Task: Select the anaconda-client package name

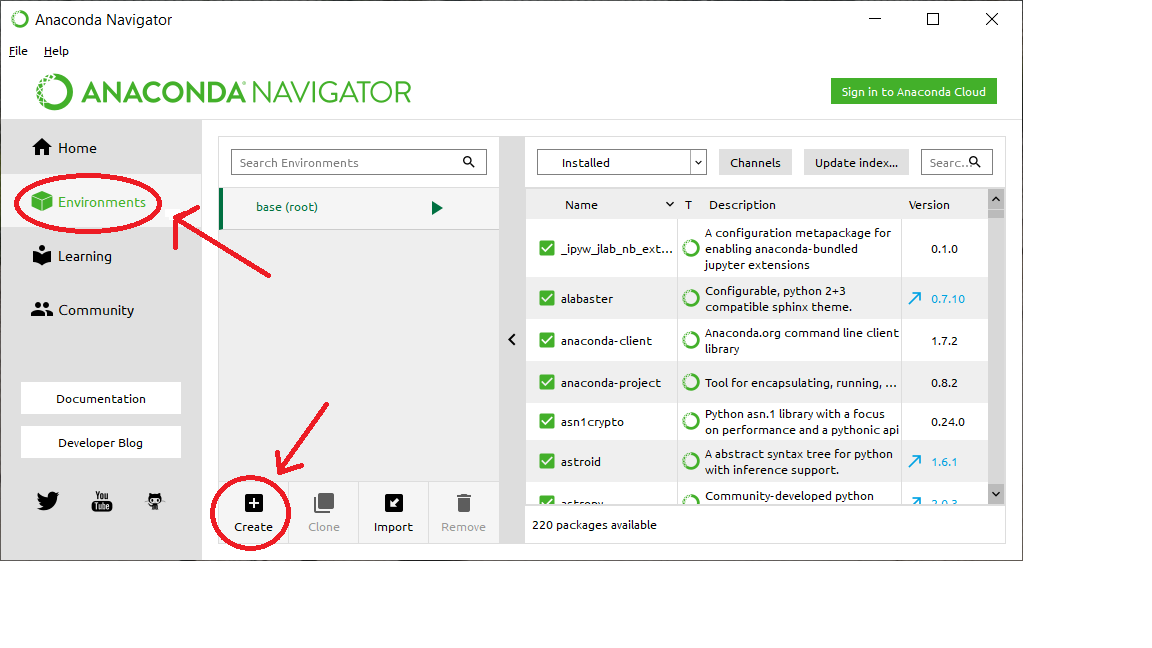Action: coord(606,340)
